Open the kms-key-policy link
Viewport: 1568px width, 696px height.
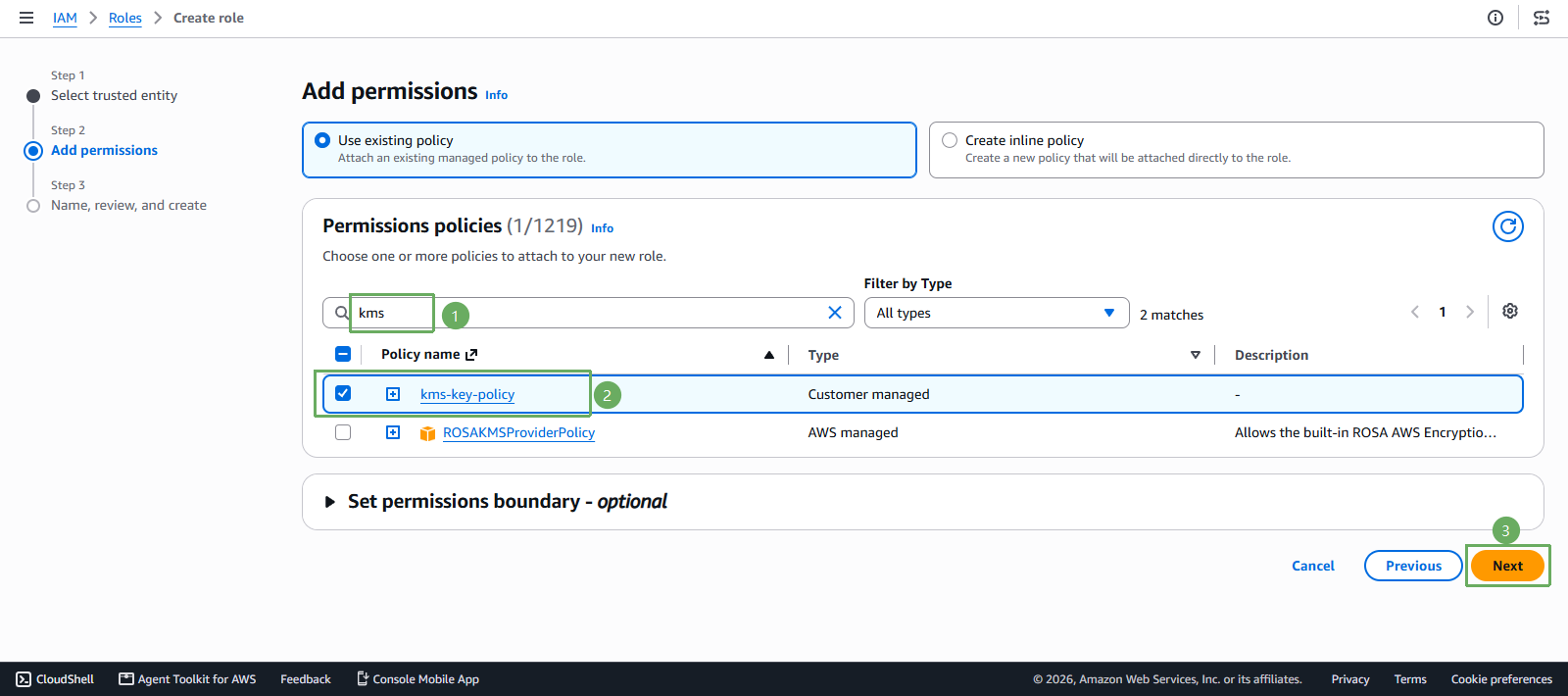[x=467, y=394]
